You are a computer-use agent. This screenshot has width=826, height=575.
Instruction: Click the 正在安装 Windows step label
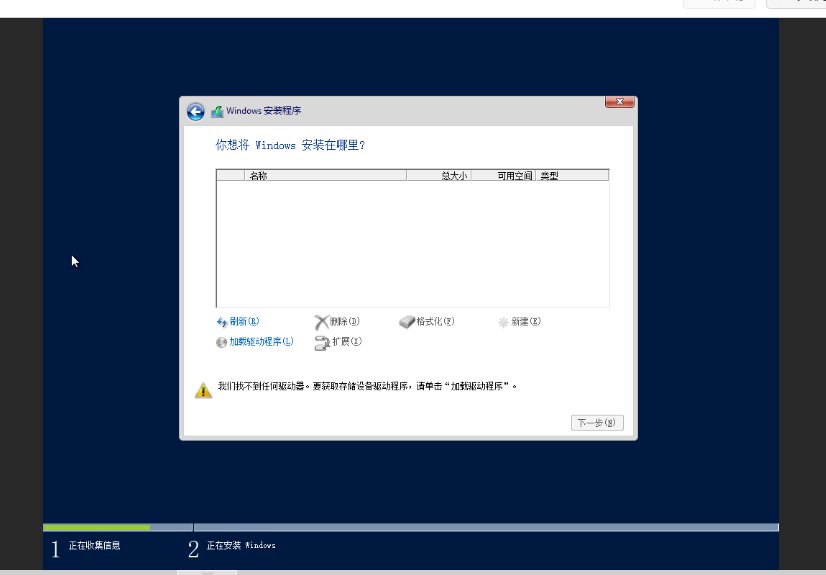pyautogui.click(x=241, y=546)
